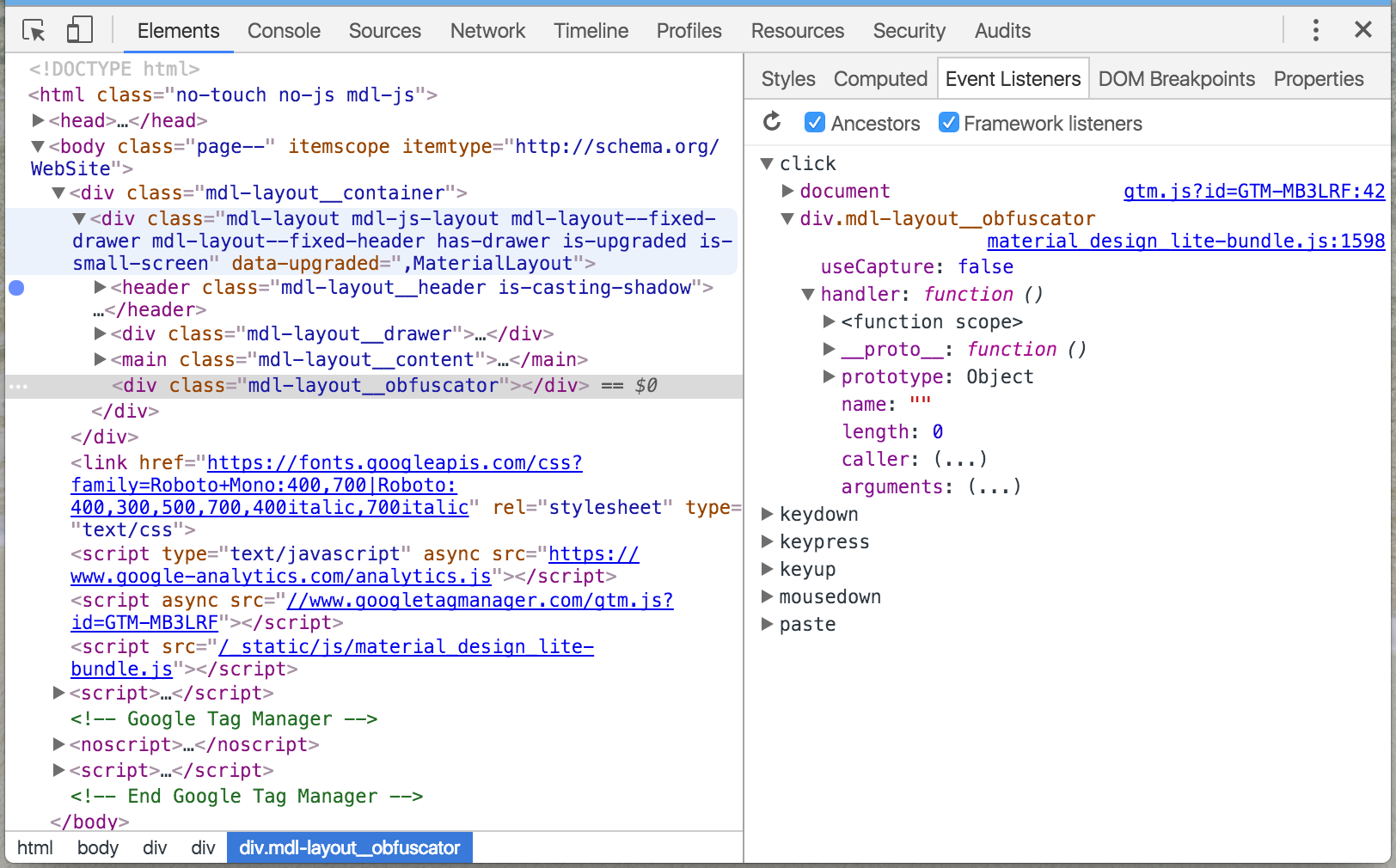Open the Profiles tab
1396x868 pixels.
point(689,31)
